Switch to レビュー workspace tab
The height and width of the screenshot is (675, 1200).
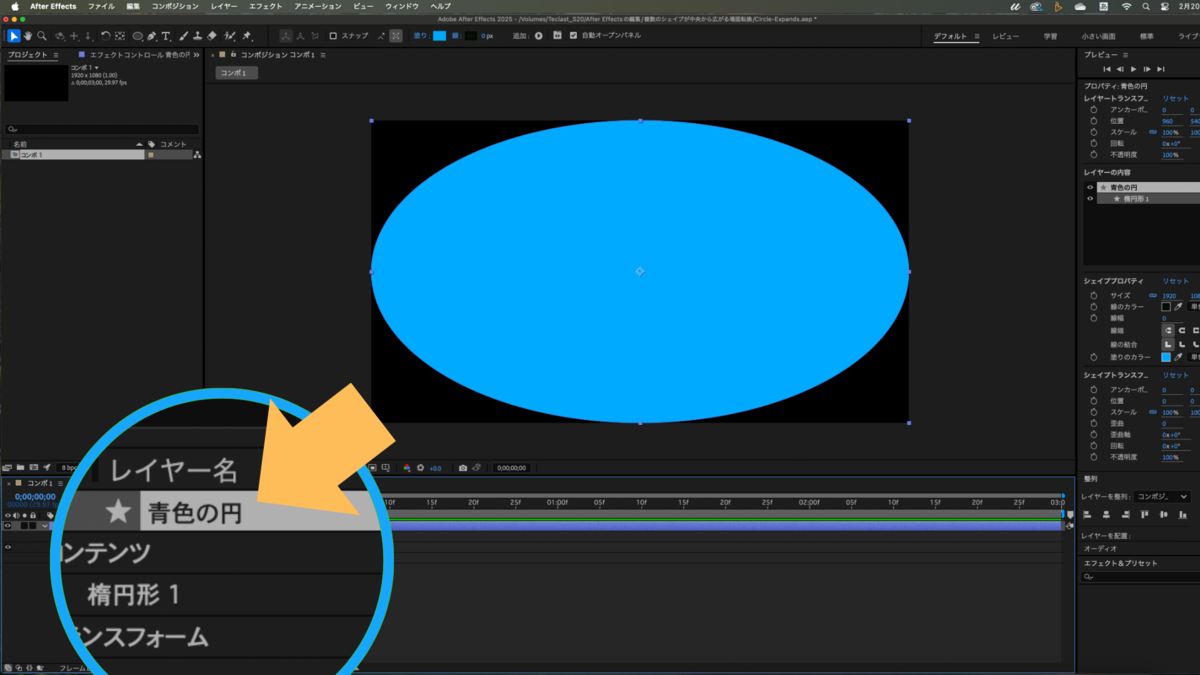tap(1005, 36)
